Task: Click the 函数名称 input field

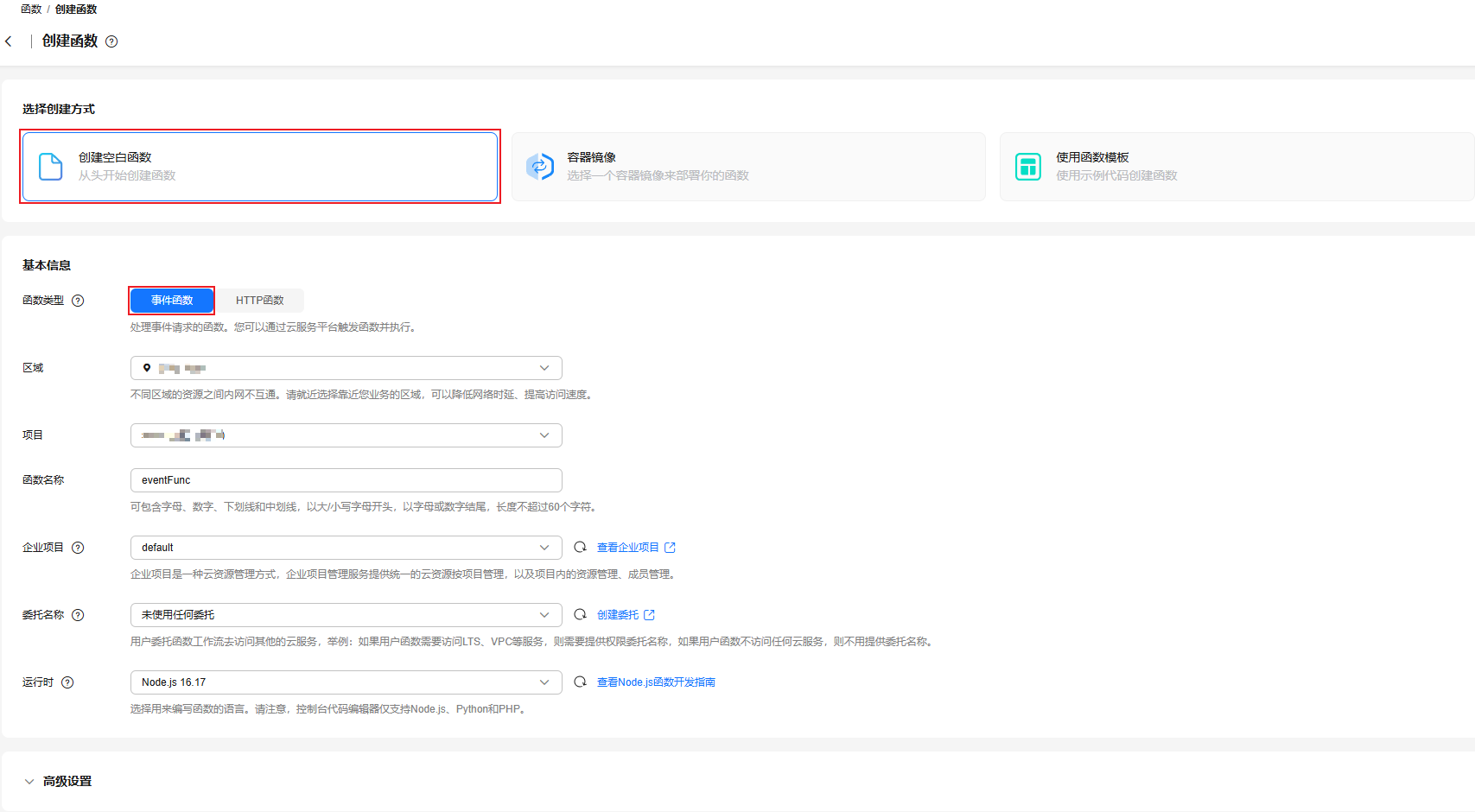Action: [x=346, y=480]
